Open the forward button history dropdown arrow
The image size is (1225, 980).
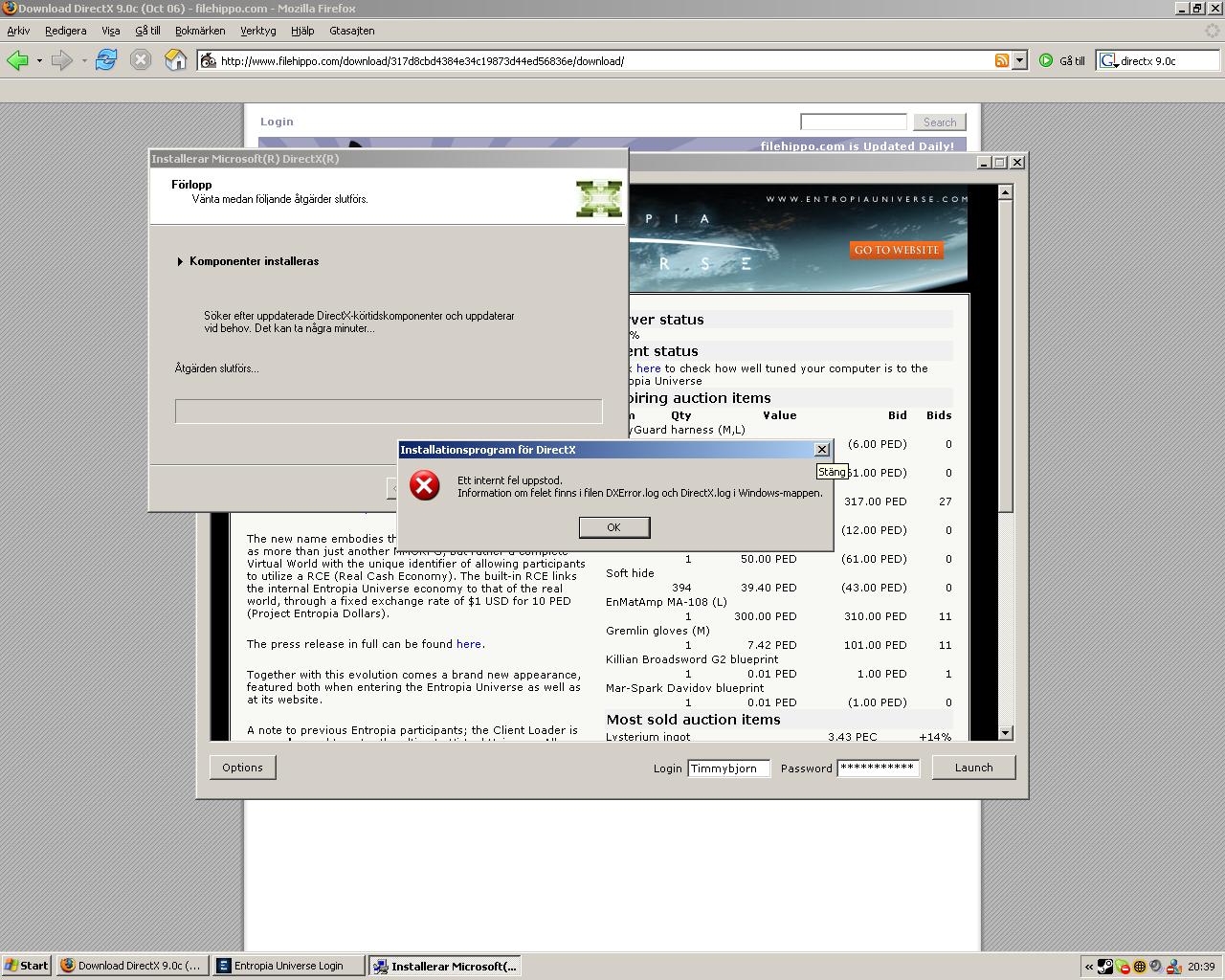pos(84,60)
